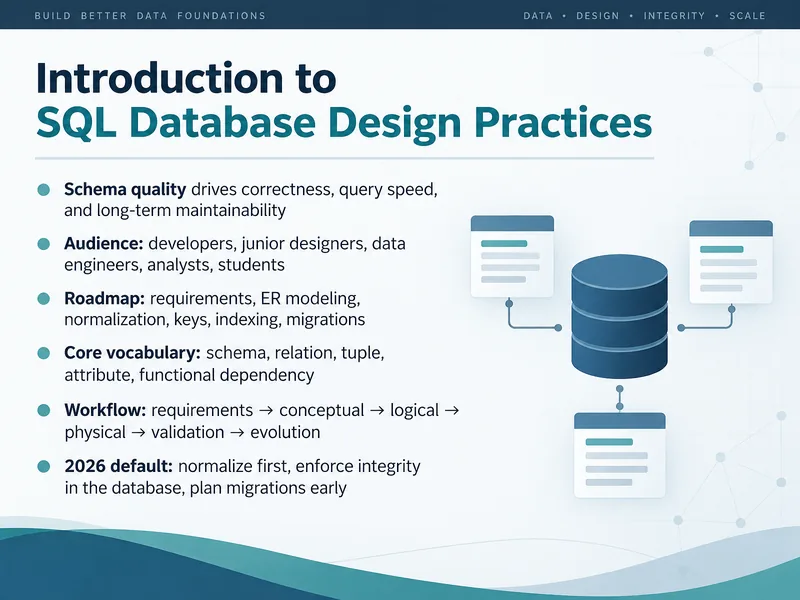Click the bold label '2026 default:'

[119, 466]
